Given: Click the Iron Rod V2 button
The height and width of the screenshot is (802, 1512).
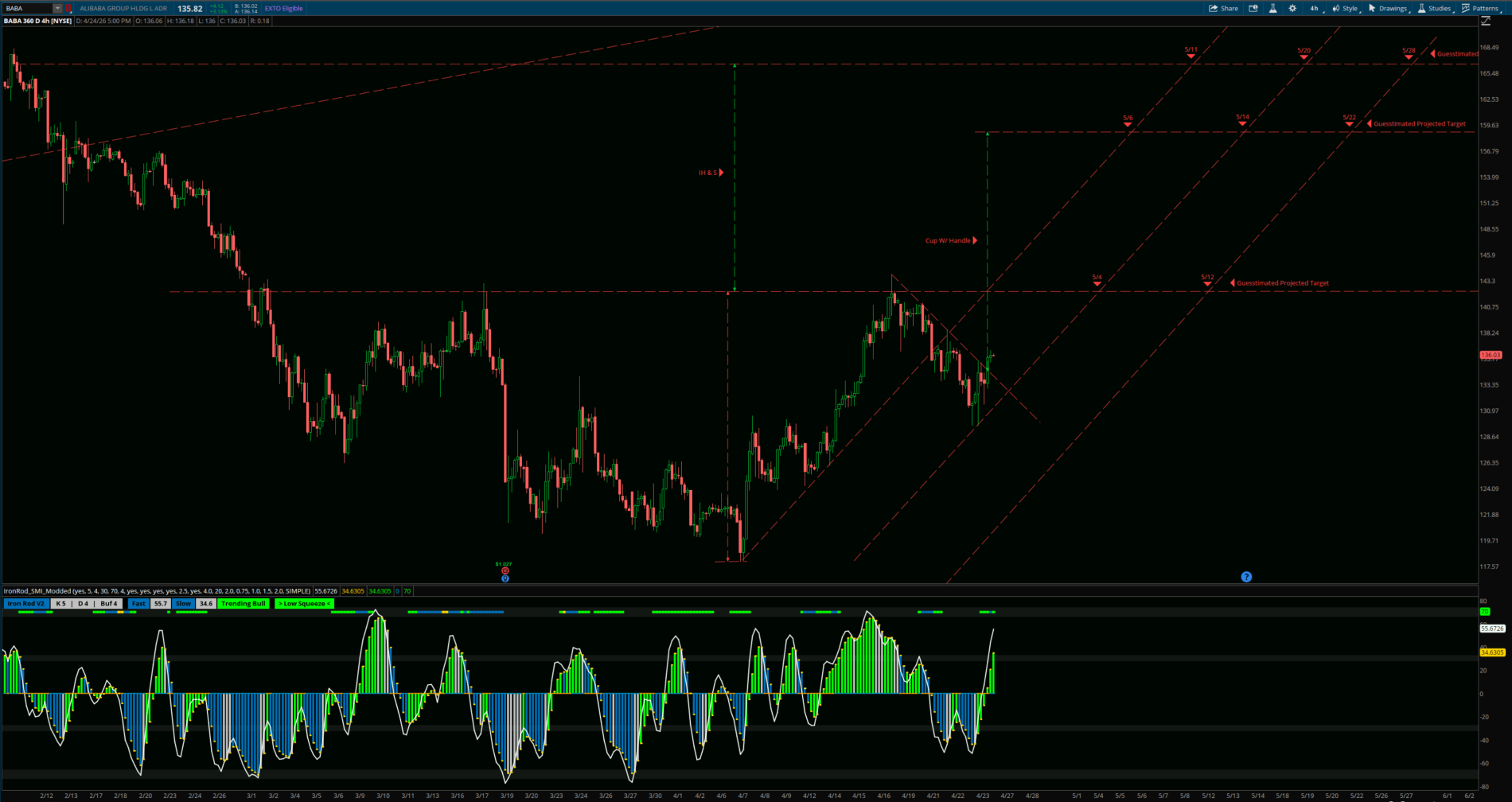Looking at the screenshot, I should pyautogui.click(x=25, y=603).
